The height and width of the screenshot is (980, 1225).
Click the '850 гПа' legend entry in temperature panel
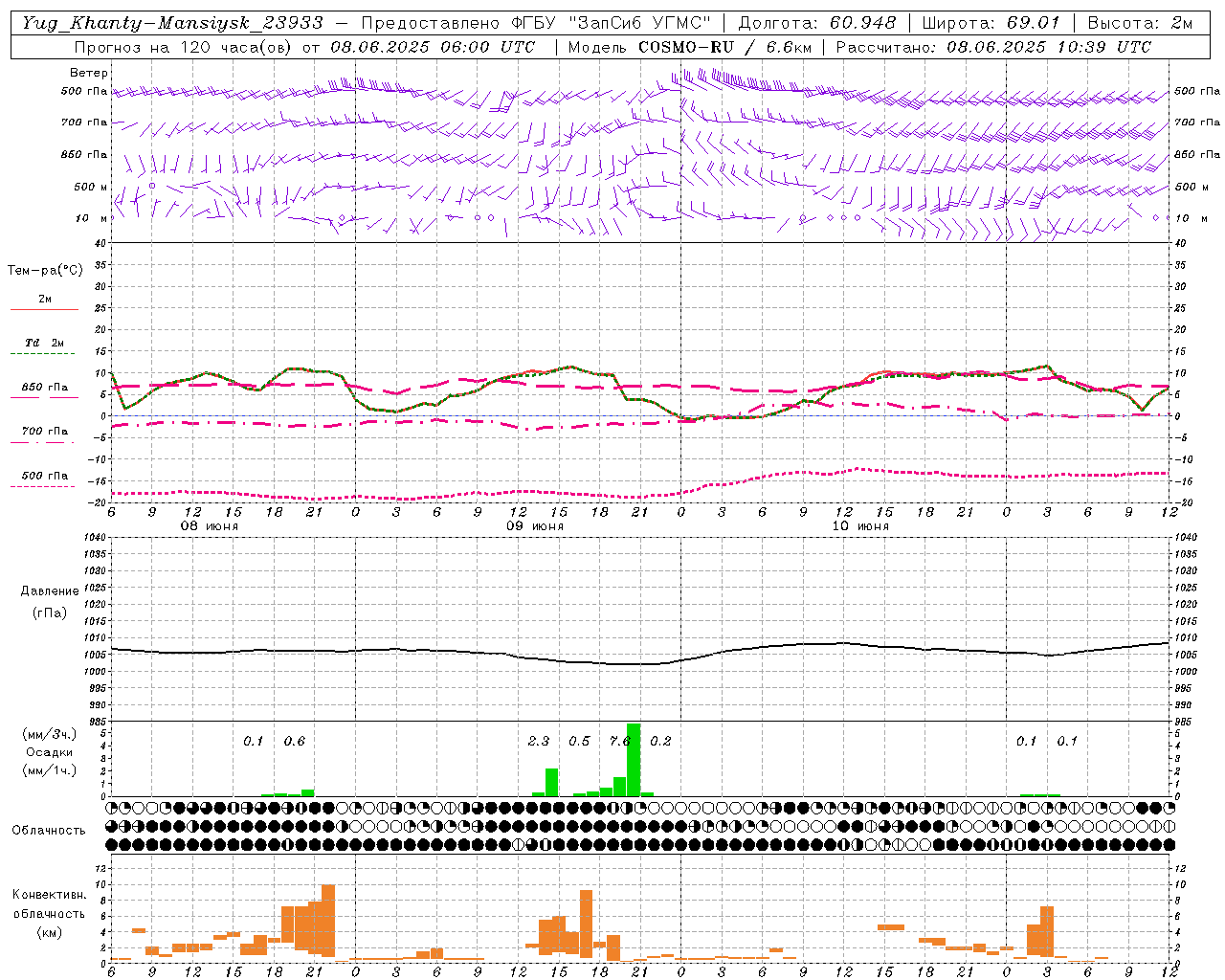(x=45, y=388)
